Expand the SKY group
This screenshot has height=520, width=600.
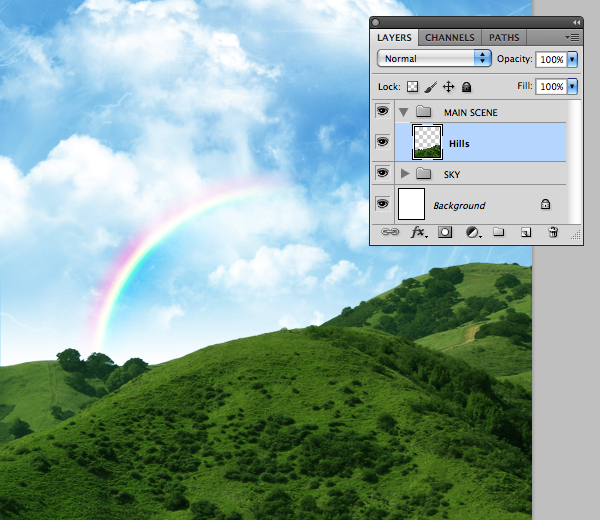click(404, 174)
